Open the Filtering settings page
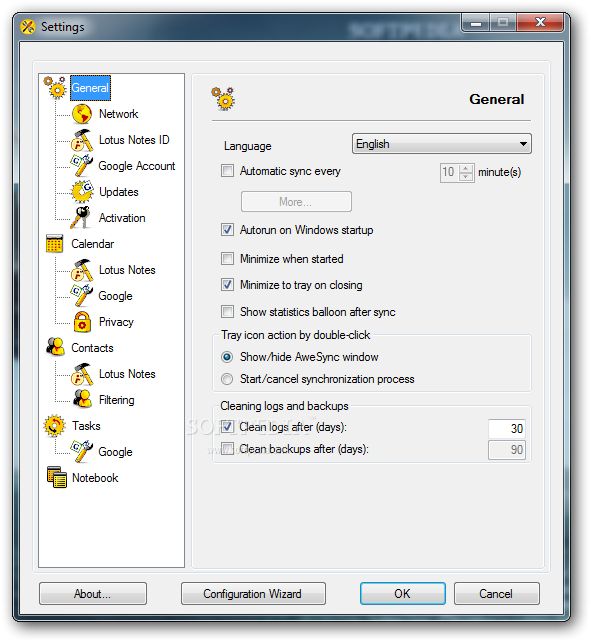 pos(117,400)
